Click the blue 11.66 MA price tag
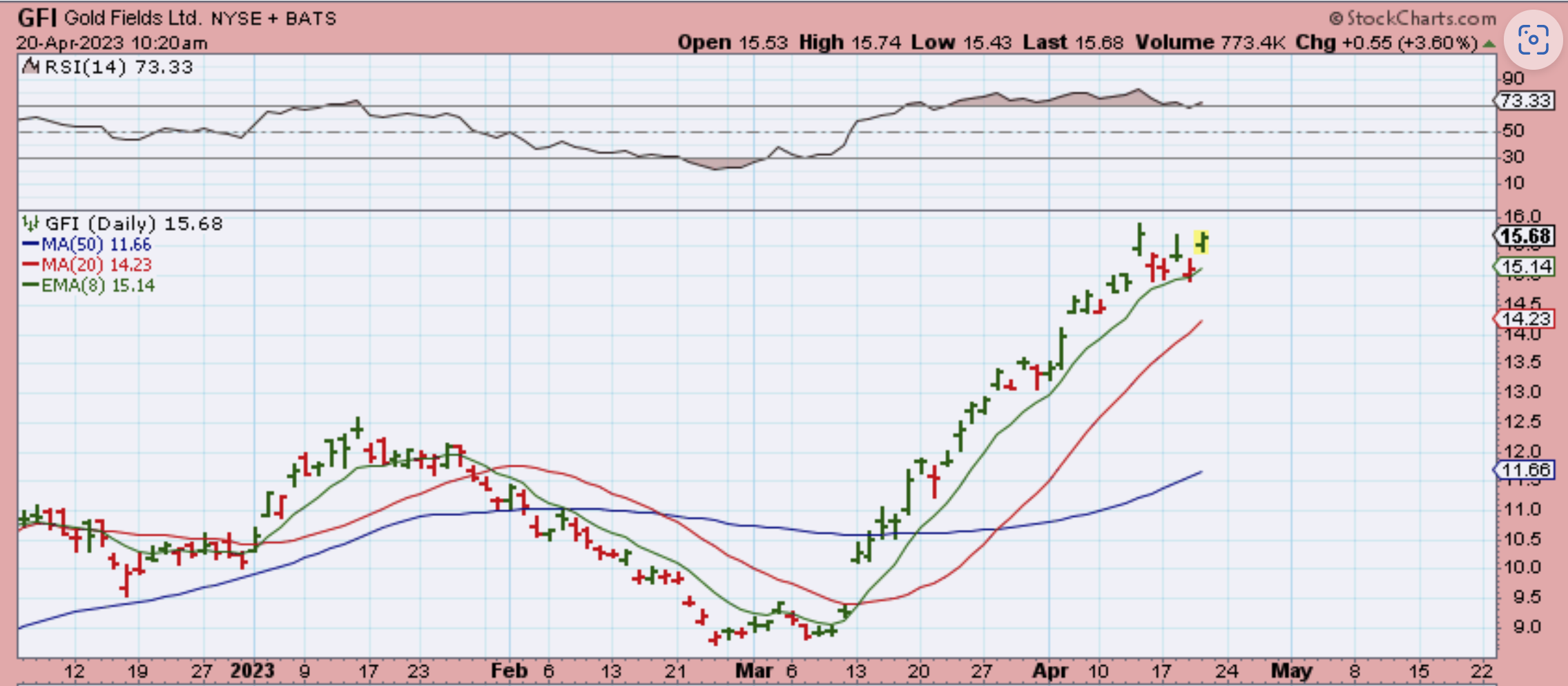Image resolution: width=1568 pixels, height=686 pixels. click(x=1525, y=470)
